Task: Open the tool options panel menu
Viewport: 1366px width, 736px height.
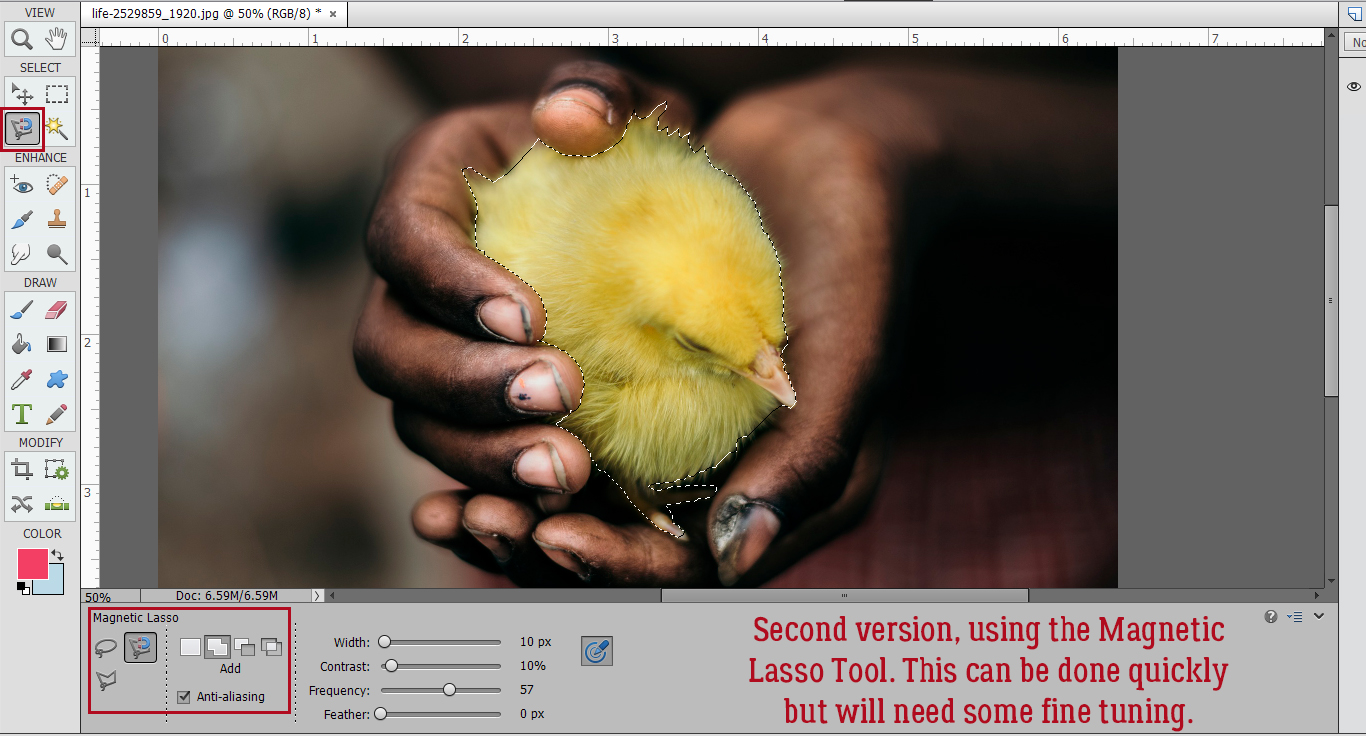Action: coord(1295,617)
